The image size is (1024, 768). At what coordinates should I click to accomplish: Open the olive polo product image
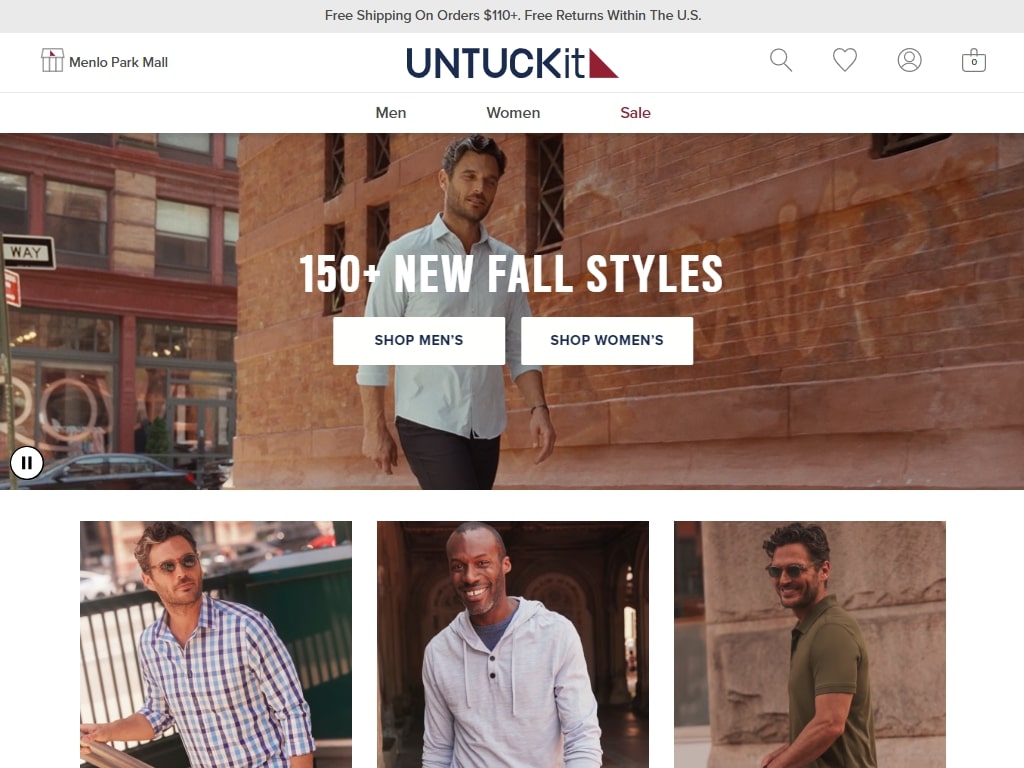810,645
